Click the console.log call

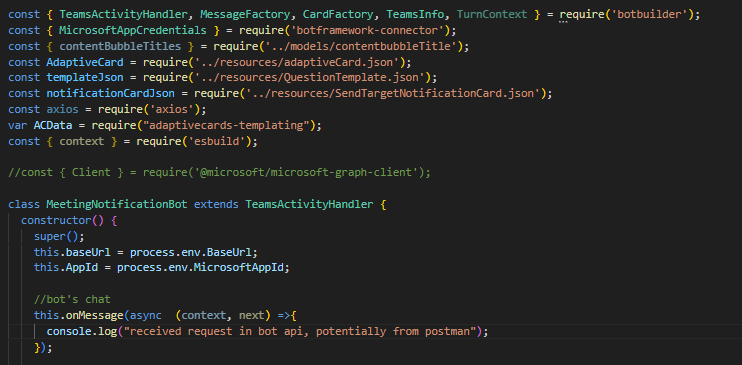[81, 331]
